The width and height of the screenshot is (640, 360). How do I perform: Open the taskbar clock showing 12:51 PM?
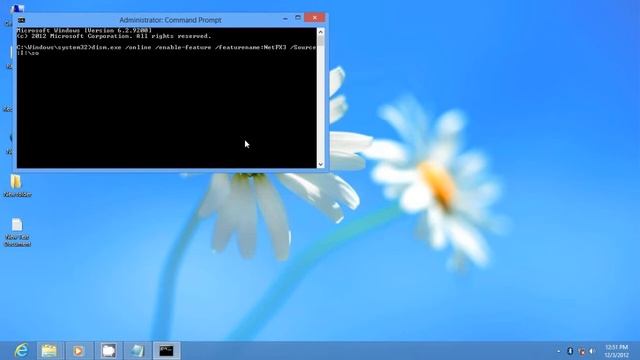[617, 351]
